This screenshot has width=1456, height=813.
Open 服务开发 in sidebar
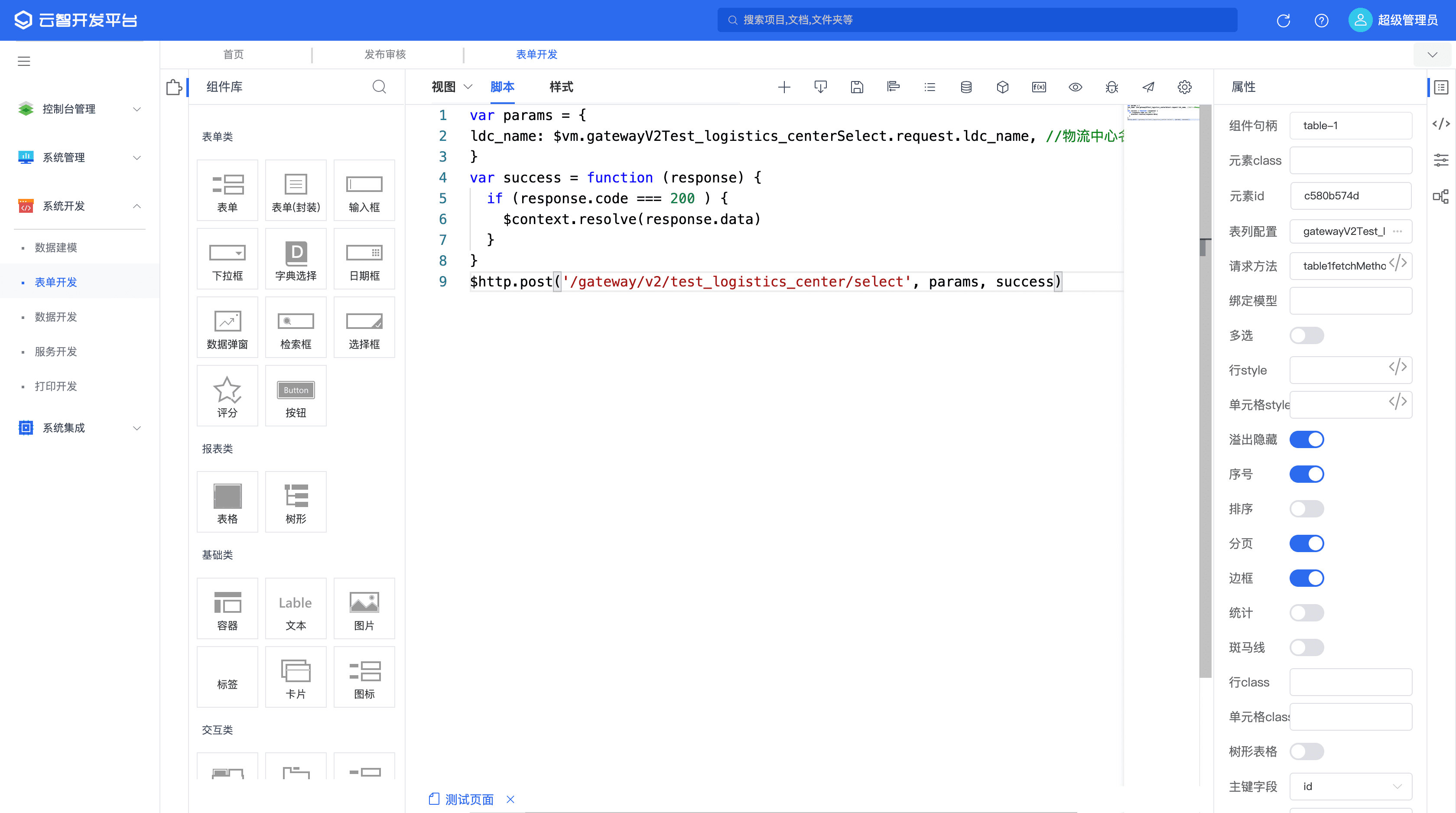[56, 351]
